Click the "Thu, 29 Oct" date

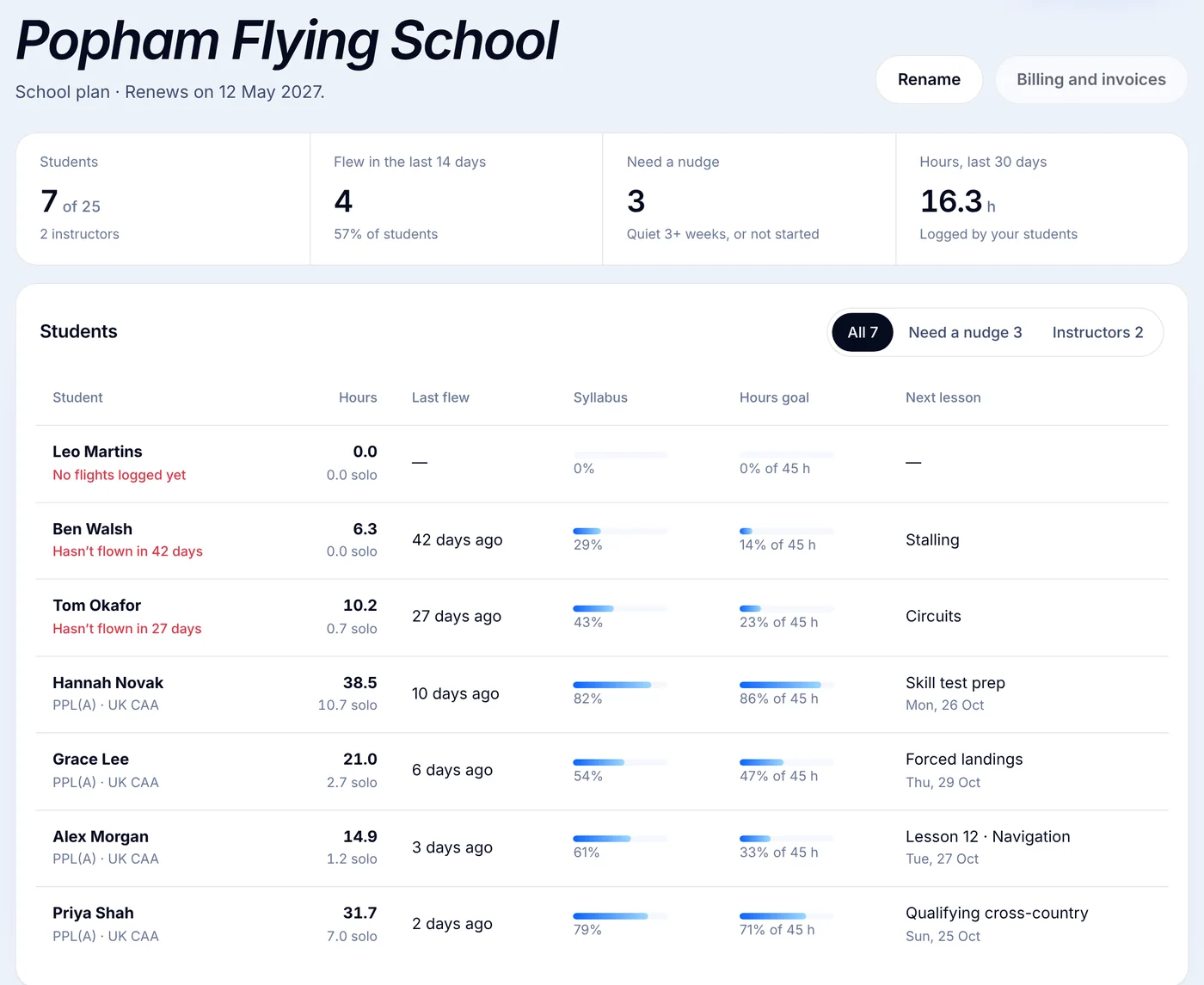point(943,783)
